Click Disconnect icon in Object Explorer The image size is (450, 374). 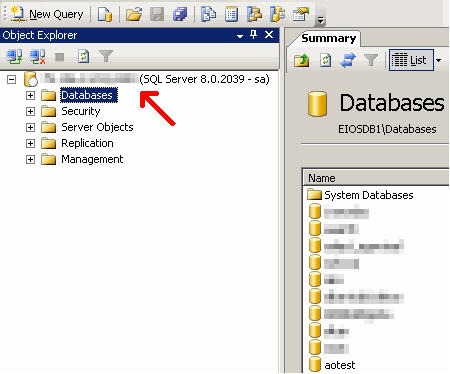click(37, 57)
